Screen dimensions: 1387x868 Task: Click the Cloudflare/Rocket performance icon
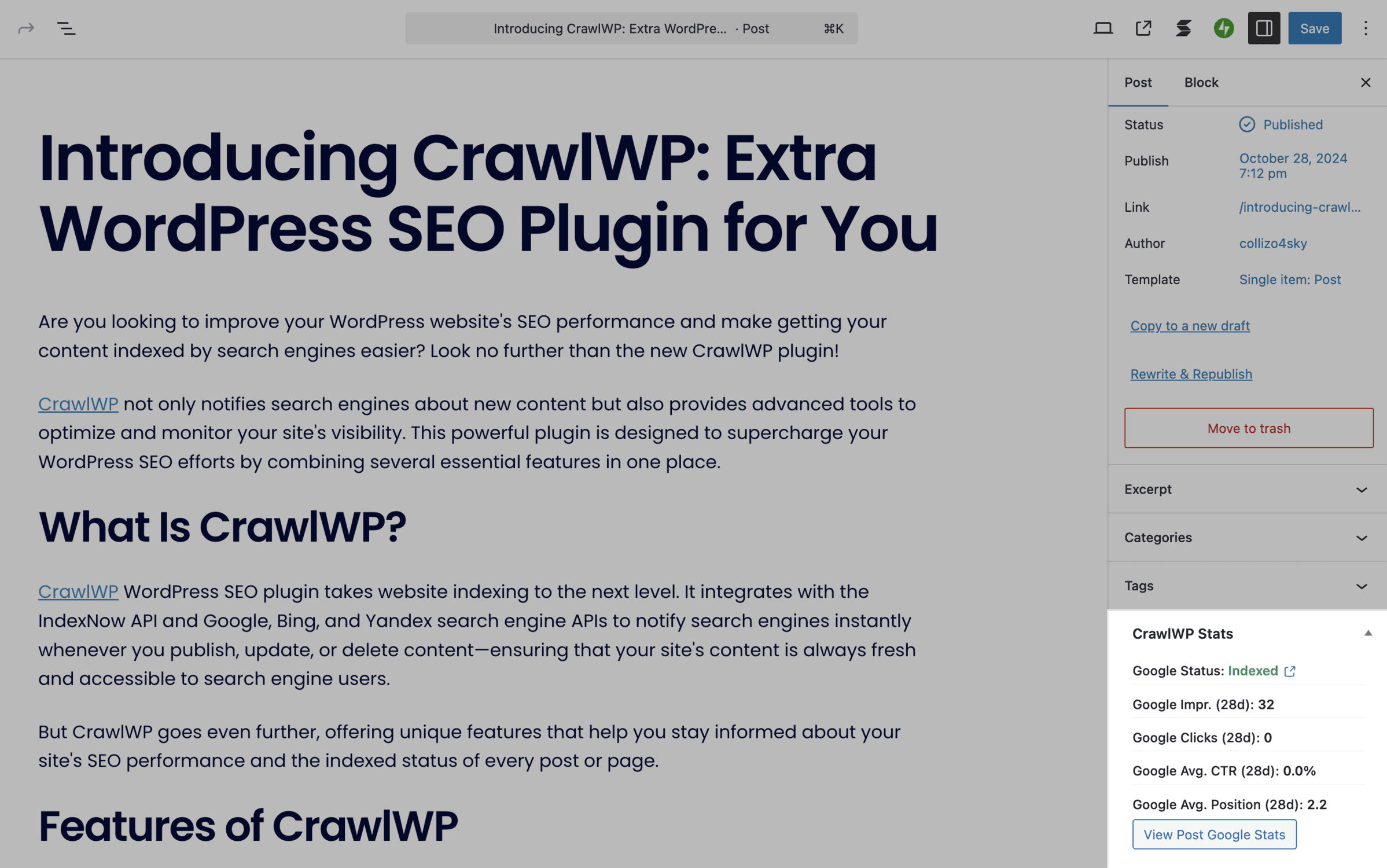(1224, 28)
